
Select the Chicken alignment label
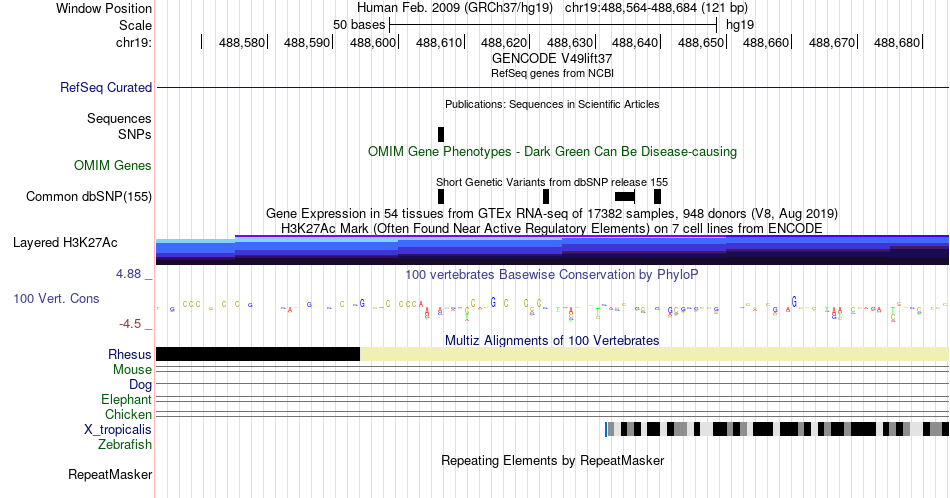128,414
